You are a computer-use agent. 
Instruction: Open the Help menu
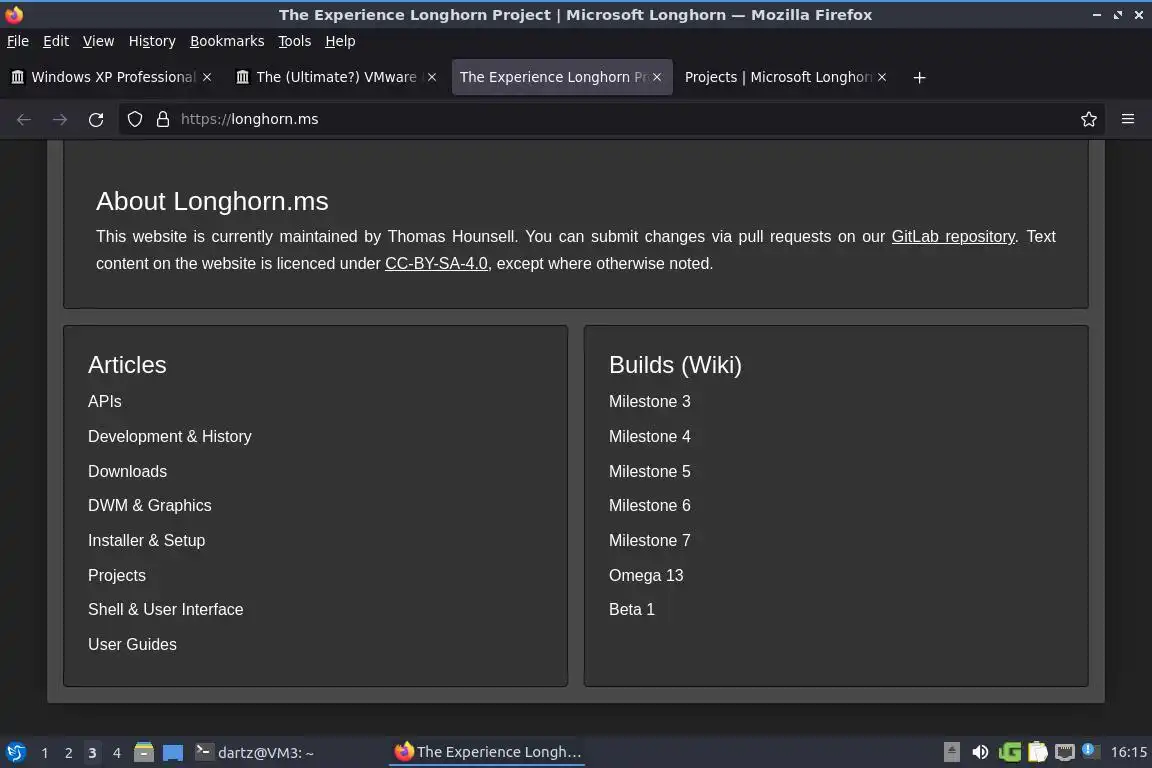[340, 41]
